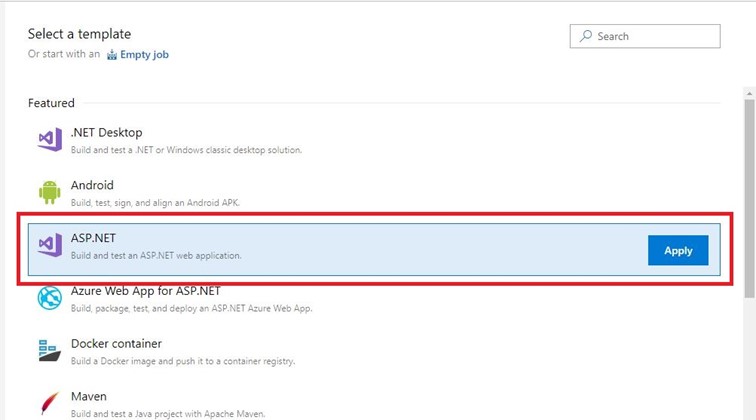Choose the Android template title
The width and height of the screenshot is (756, 420).
[92, 185]
